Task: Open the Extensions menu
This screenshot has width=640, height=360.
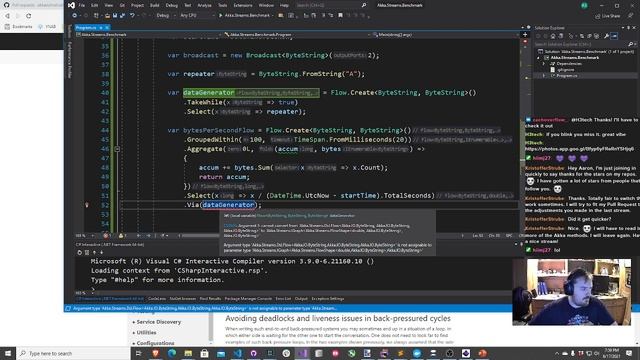Action: click(x=243, y=5)
